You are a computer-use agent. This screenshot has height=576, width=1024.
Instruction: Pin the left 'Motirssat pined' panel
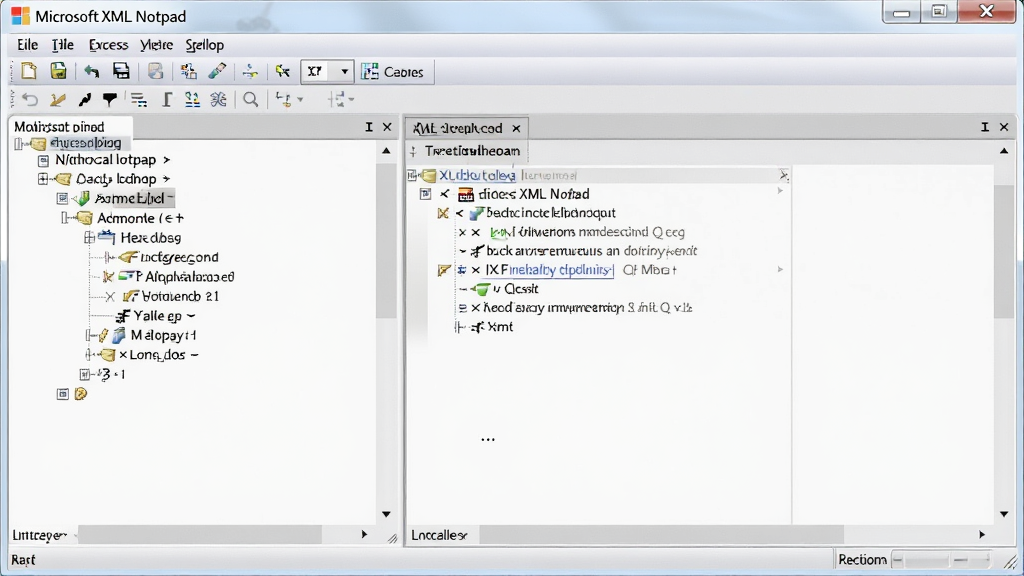tap(369, 127)
